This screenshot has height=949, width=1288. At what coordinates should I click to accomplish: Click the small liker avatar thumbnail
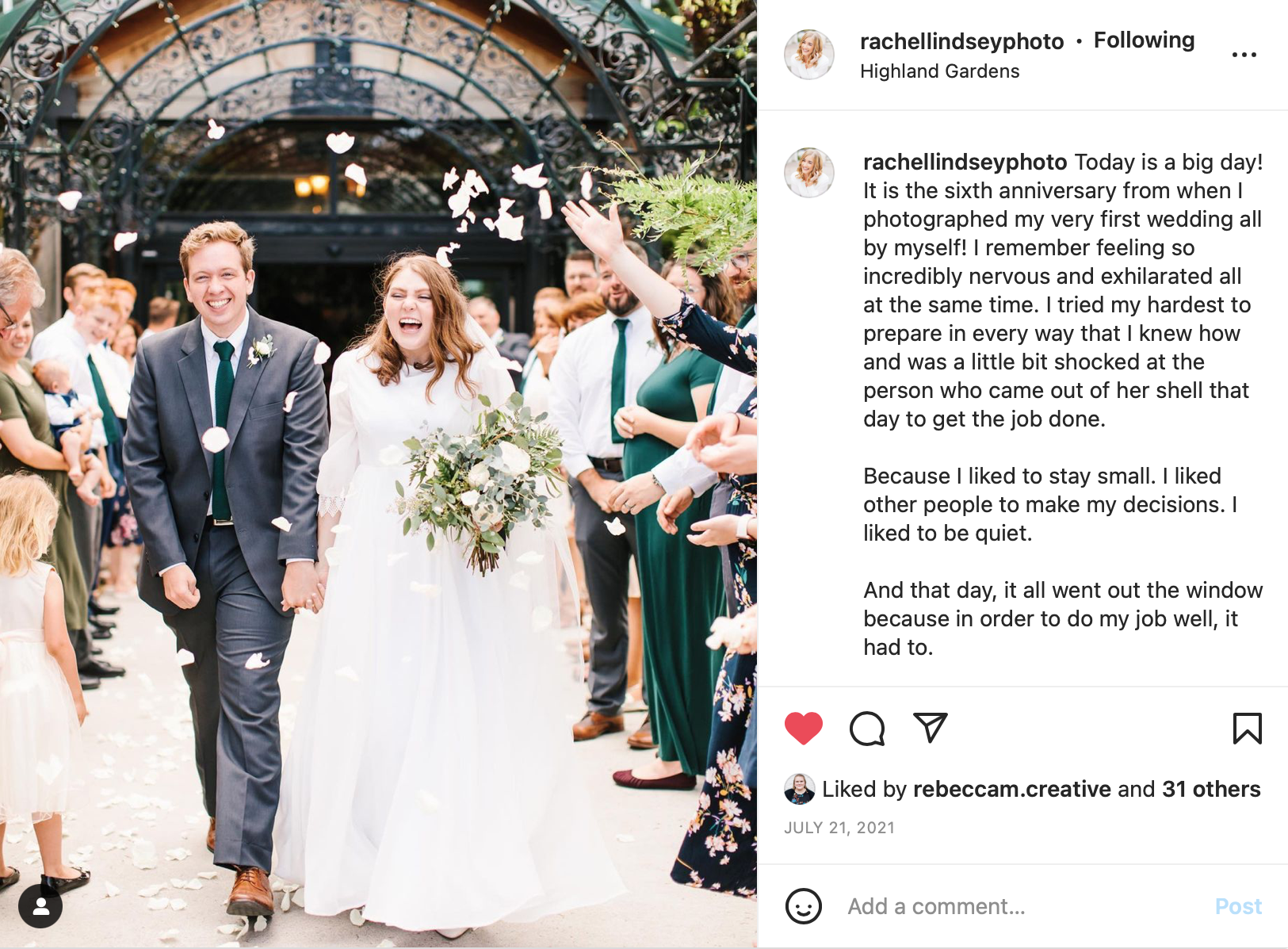(x=799, y=789)
